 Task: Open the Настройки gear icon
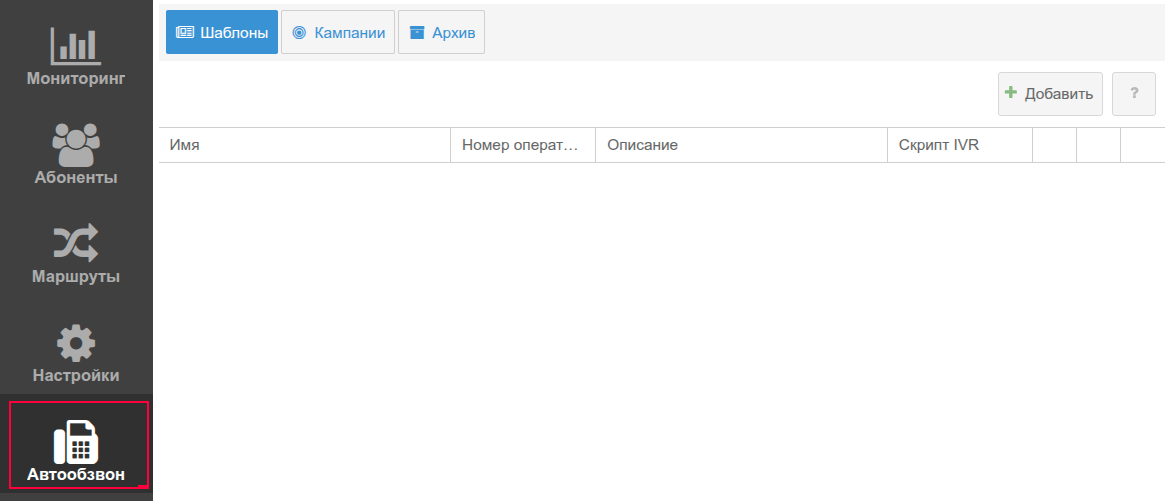(x=76, y=343)
